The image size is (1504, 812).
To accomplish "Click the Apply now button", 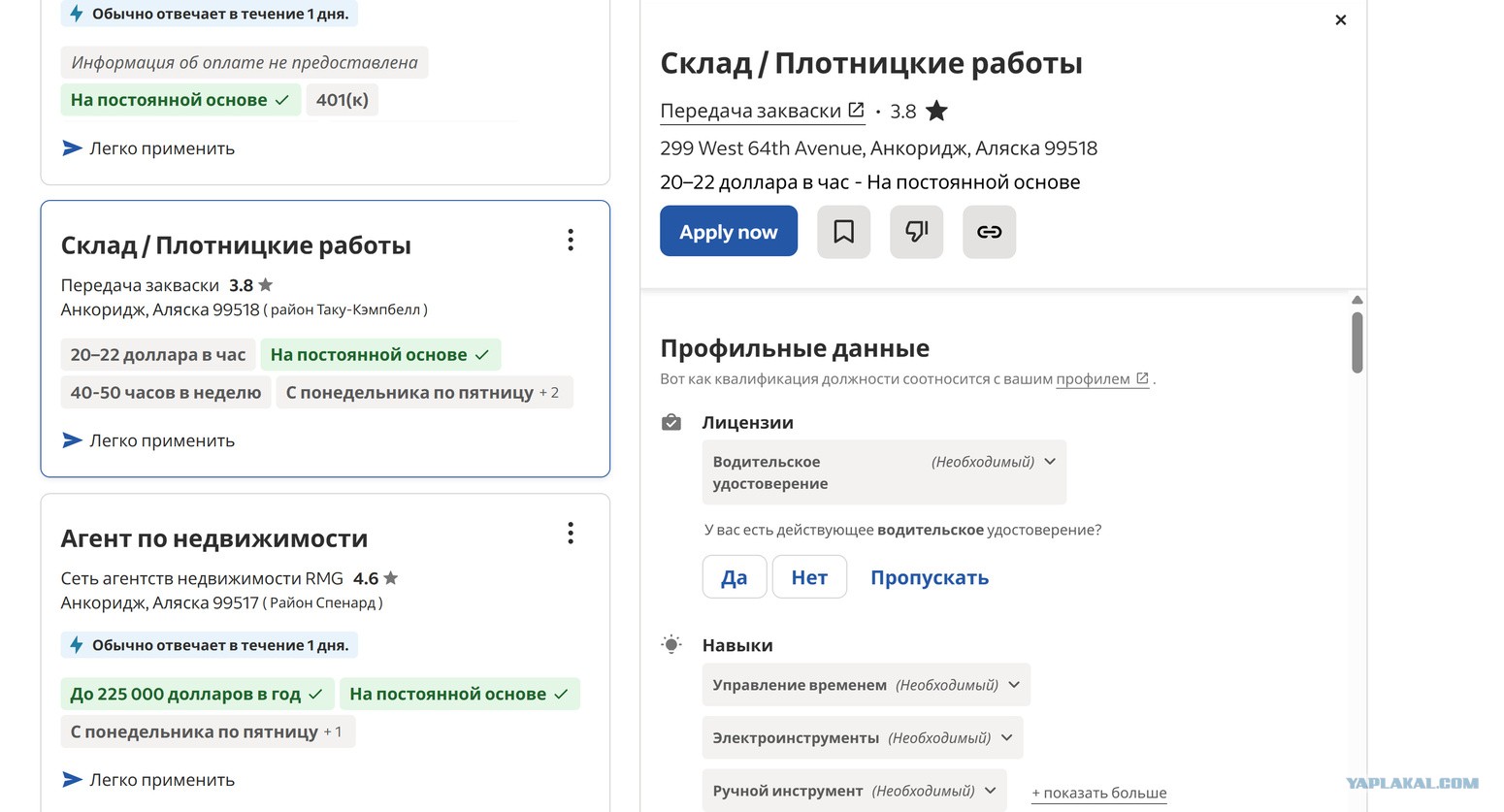I will (729, 231).
